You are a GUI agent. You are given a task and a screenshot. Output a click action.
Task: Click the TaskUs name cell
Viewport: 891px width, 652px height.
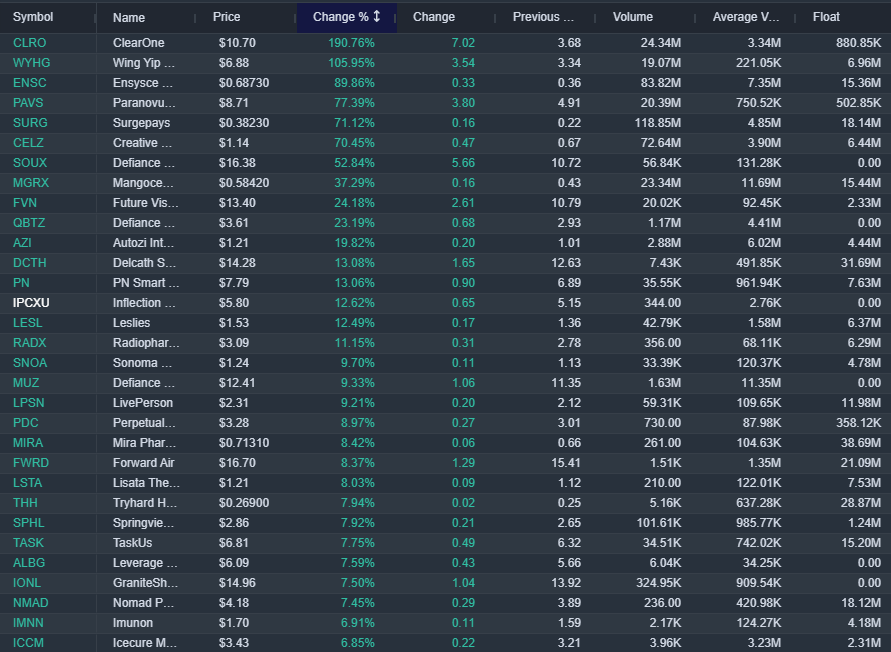pyautogui.click(x=132, y=543)
